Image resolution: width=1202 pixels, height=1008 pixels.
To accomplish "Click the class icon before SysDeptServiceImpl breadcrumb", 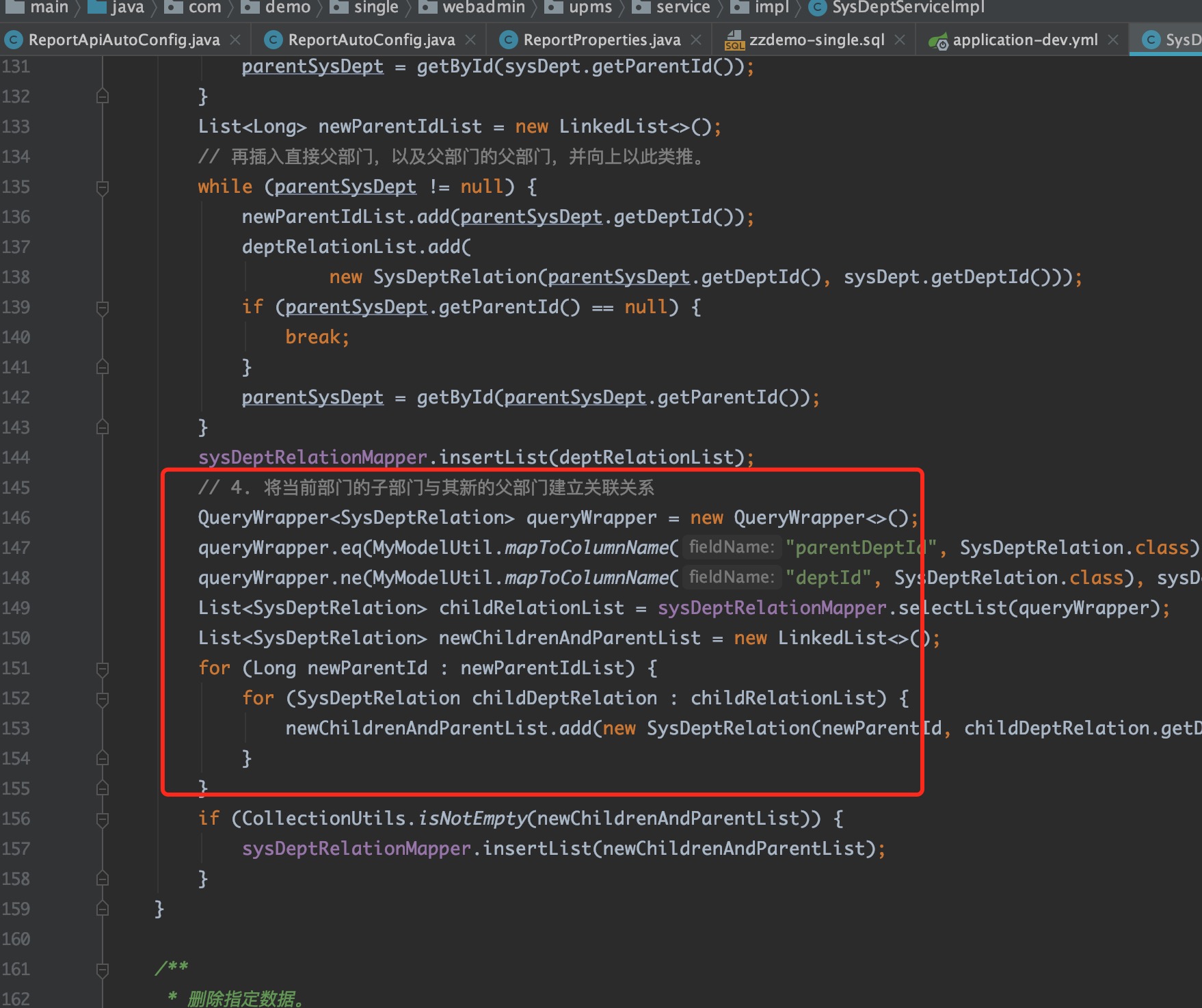I will tap(817, 7).
